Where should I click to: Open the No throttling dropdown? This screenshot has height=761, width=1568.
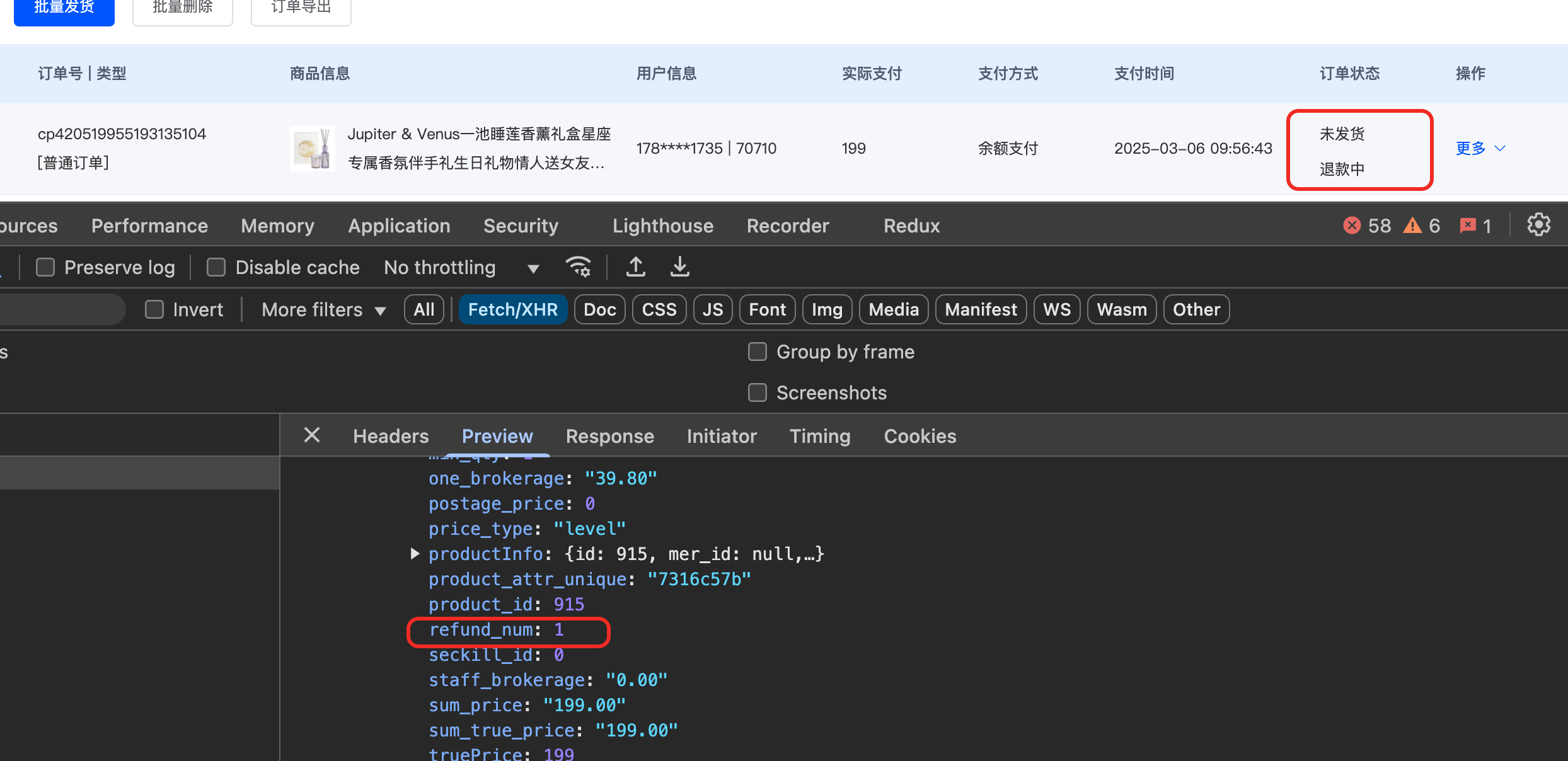point(462,268)
